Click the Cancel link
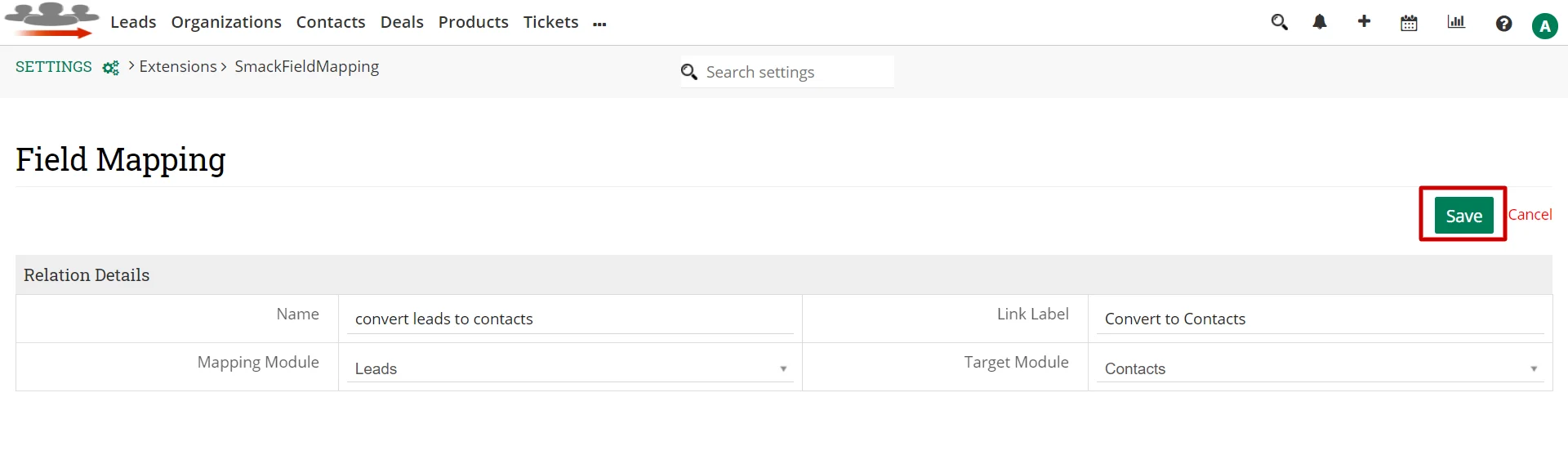The height and width of the screenshot is (464, 1568). (x=1530, y=215)
